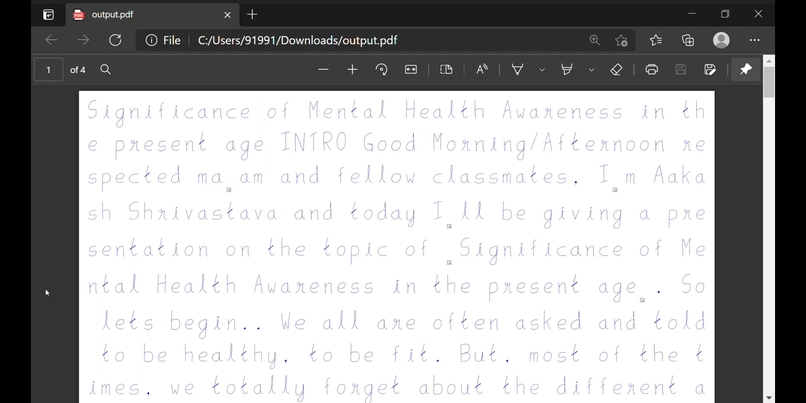The height and width of the screenshot is (403, 806).
Task: Search within the PDF document
Action: 105,69
